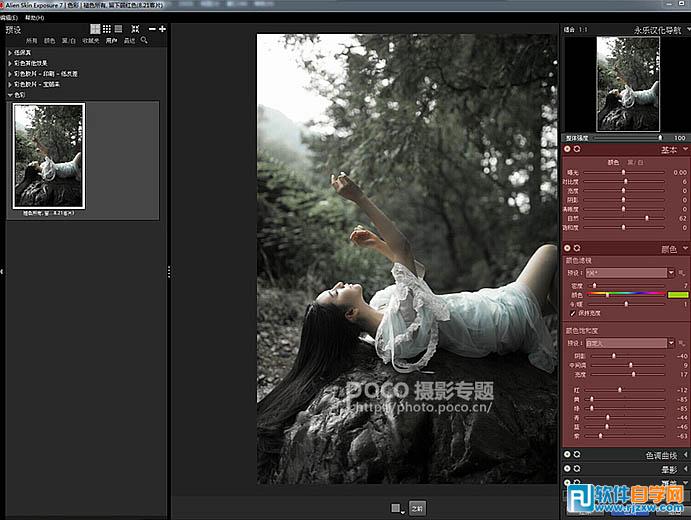The width and height of the screenshot is (691, 520).
Task: Filter presets by 用户 tab
Action: tap(111, 41)
